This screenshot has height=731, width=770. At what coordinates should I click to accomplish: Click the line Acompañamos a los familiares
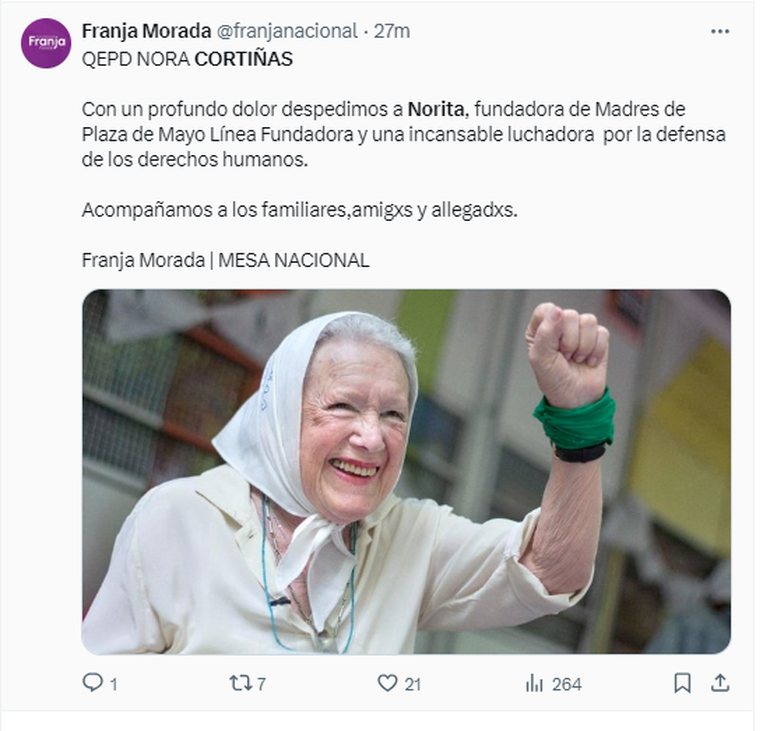tap(300, 210)
